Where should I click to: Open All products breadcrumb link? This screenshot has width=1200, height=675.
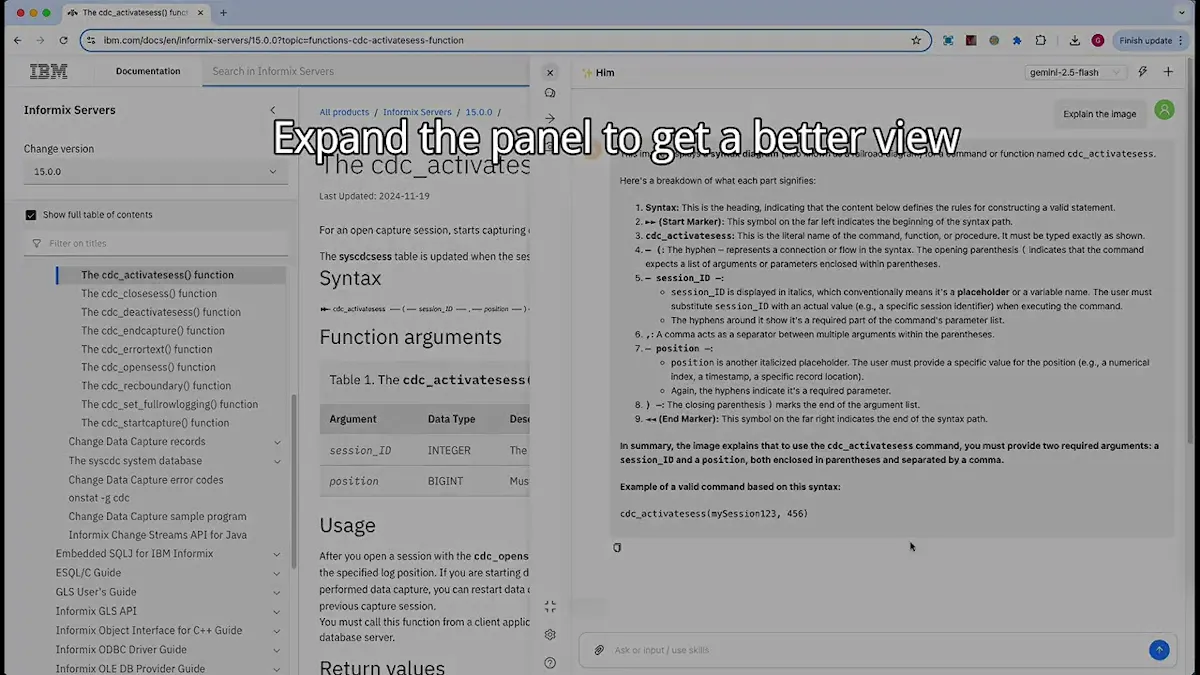point(344,112)
